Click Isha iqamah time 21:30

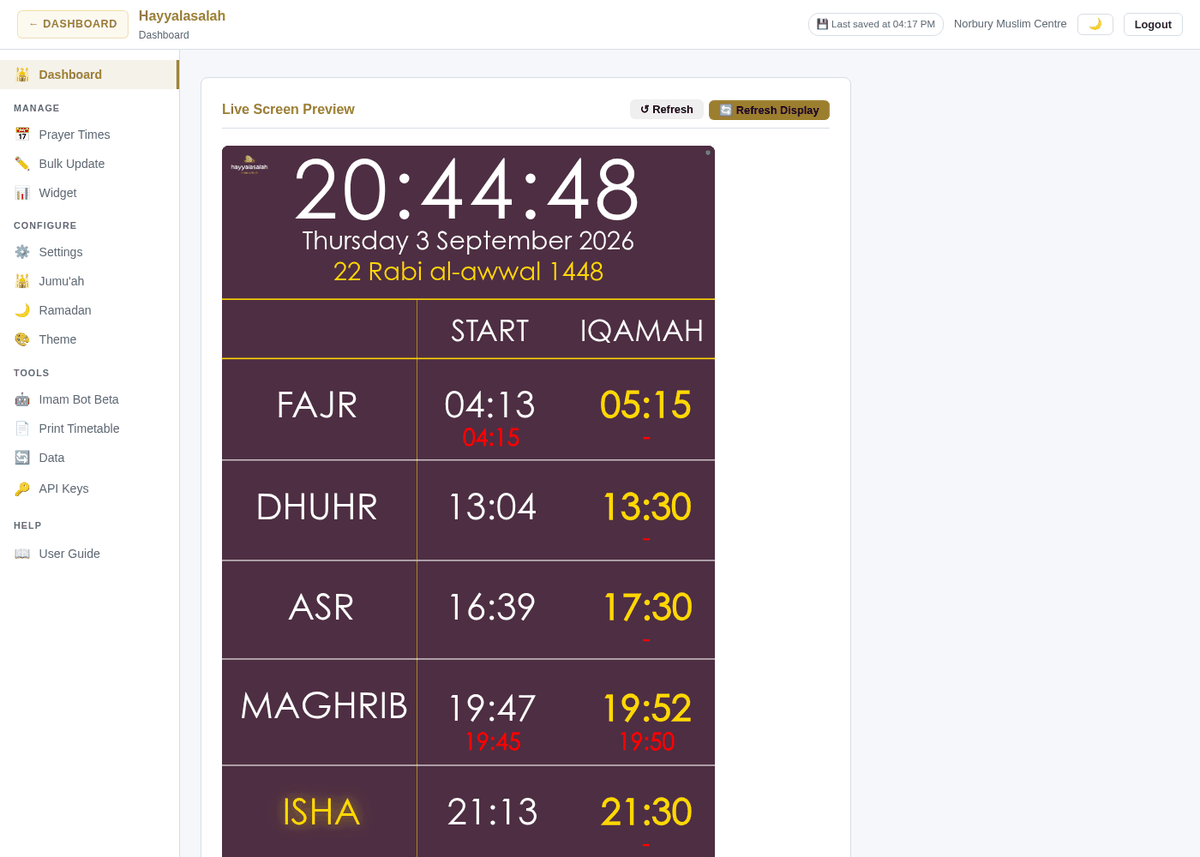(x=646, y=812)
